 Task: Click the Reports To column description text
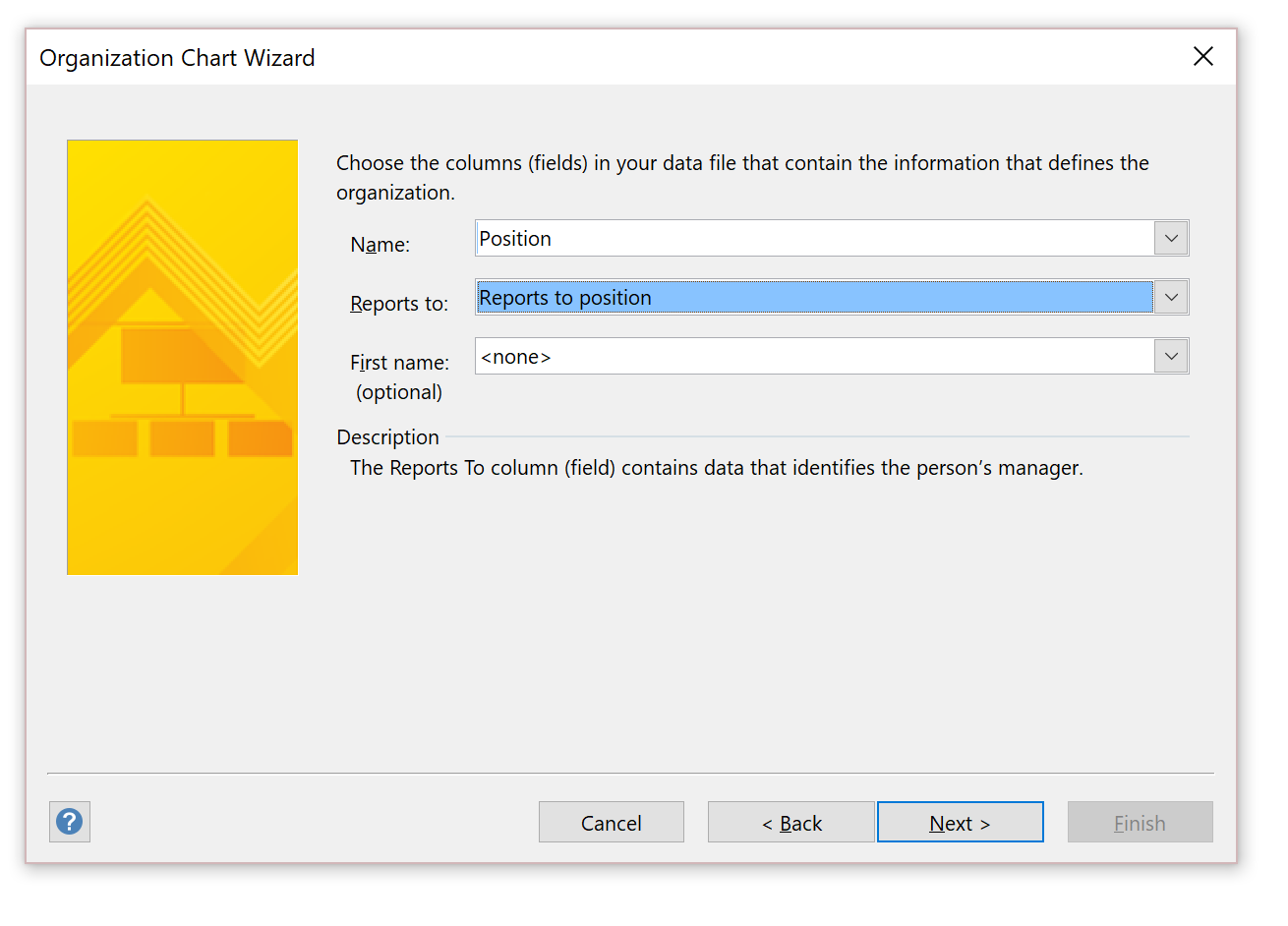tap(717, 468)
